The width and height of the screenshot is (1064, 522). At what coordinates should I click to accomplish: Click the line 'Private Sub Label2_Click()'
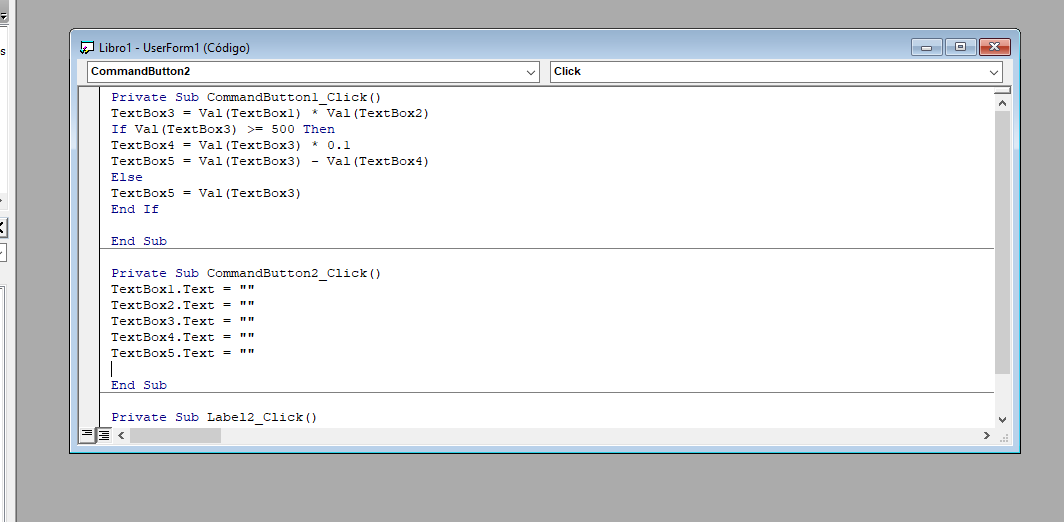(x=214, y=417)
